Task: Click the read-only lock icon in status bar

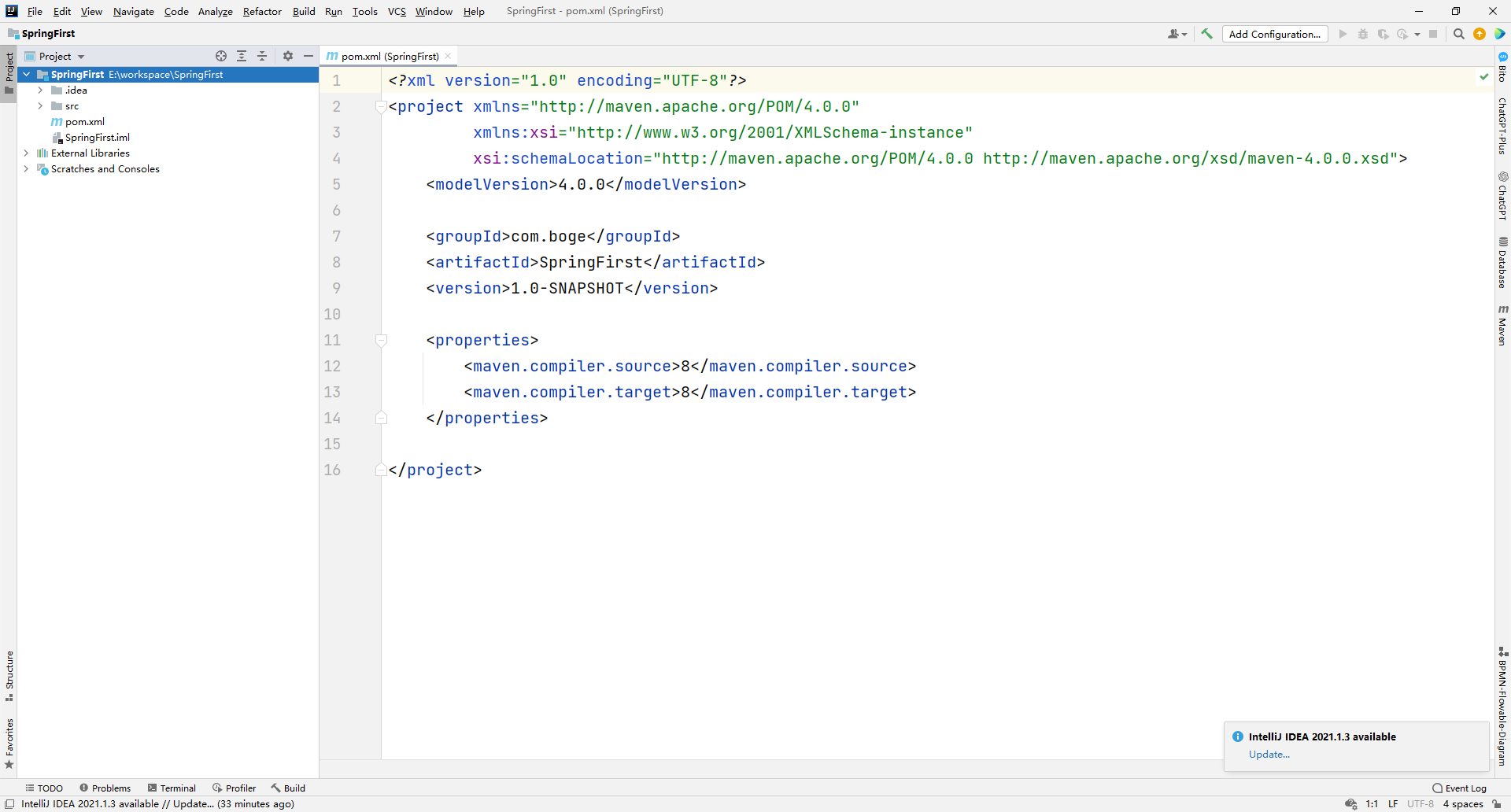Action: (x=1497, y=803)
